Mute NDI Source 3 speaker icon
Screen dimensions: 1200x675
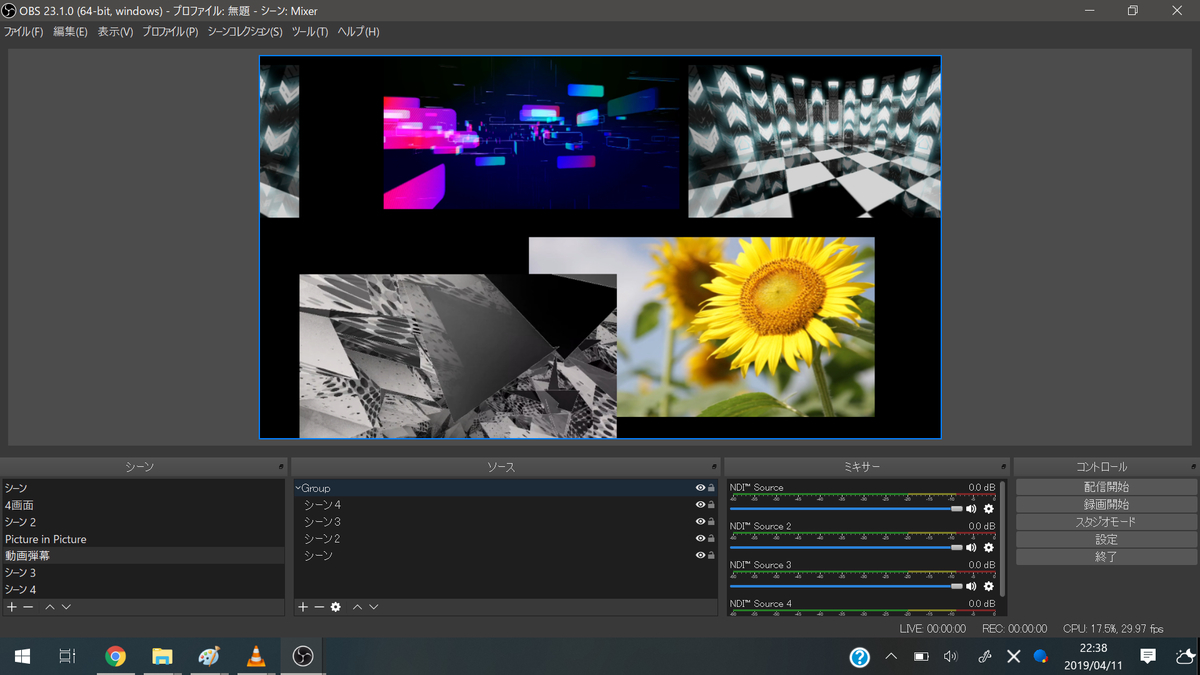click(x=971, y=586)
